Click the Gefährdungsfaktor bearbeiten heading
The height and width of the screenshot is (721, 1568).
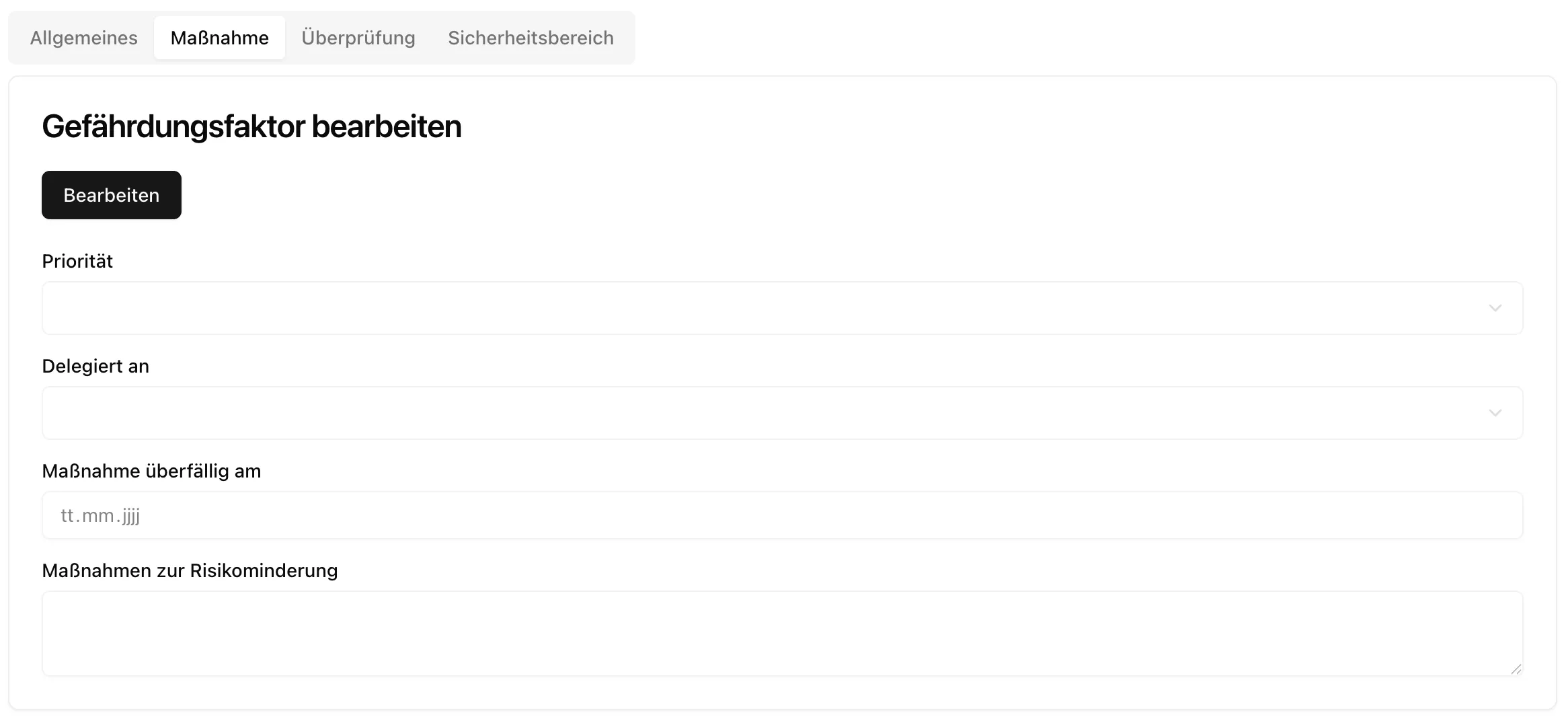[x=251, y=126]
